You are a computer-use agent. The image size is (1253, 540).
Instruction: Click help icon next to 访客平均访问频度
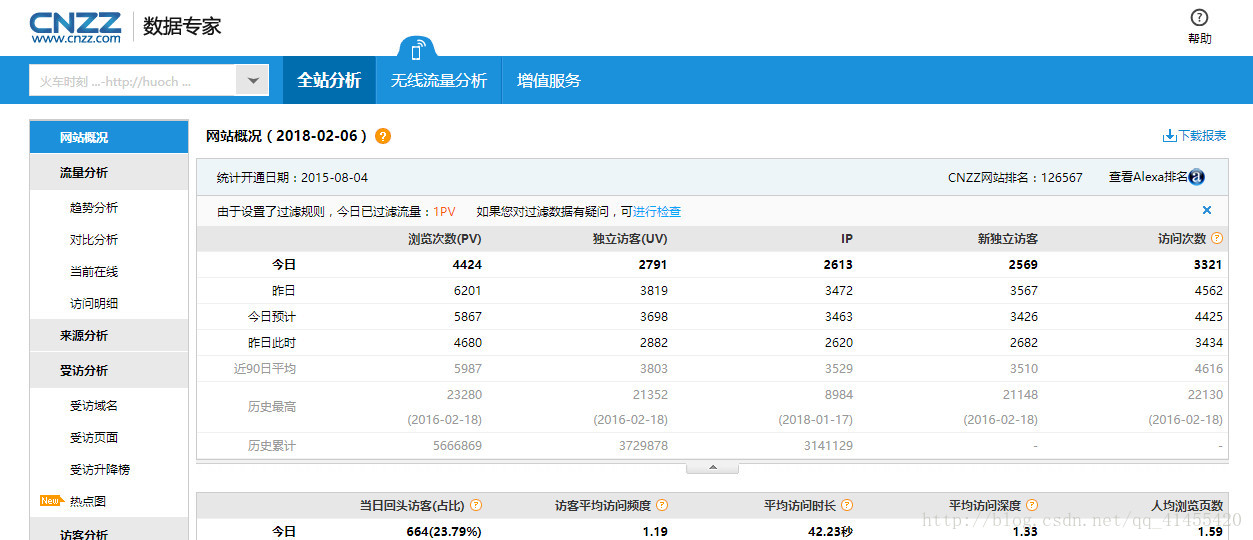pos(661,506)
